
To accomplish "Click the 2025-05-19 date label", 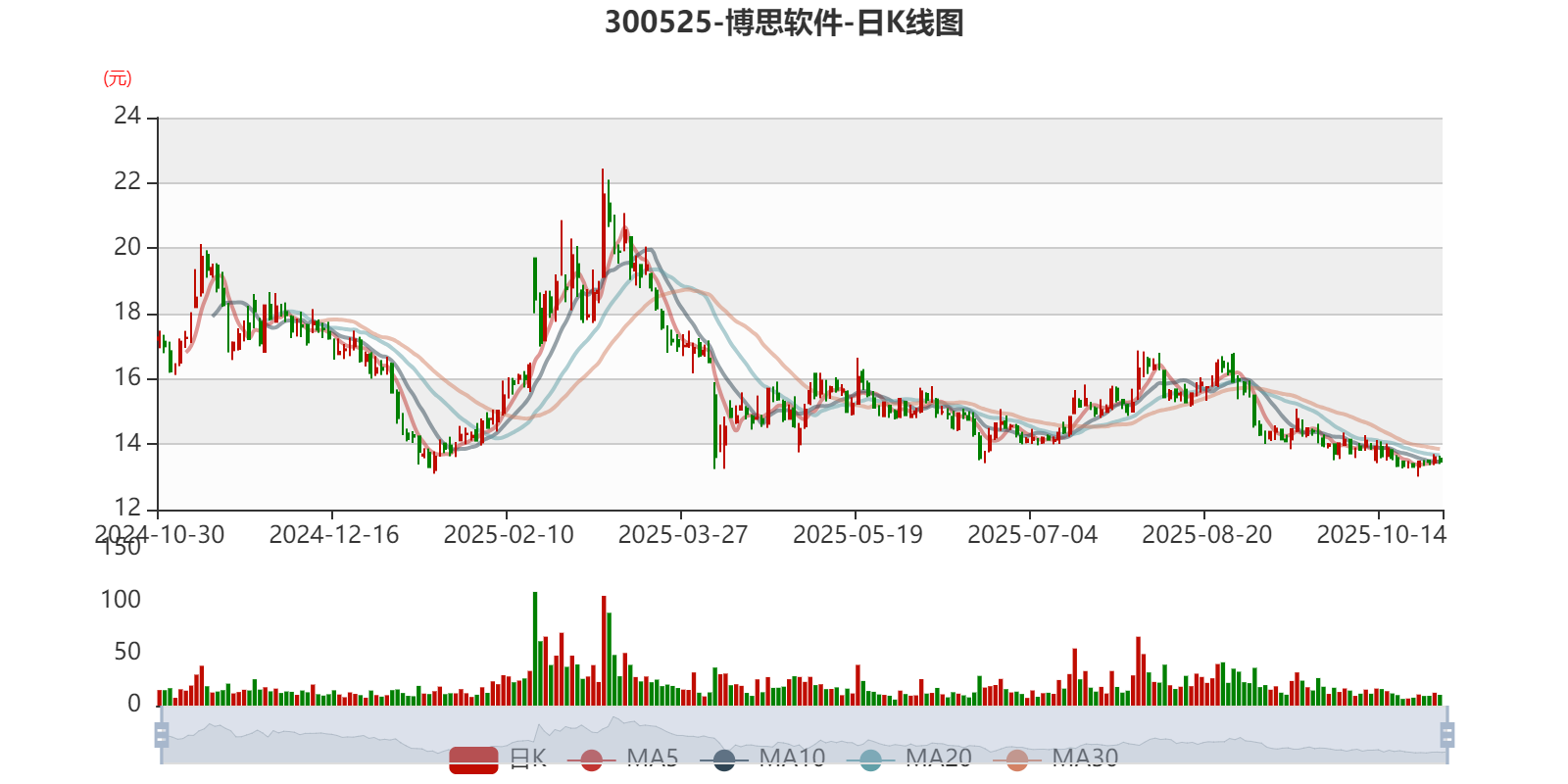I will (x=857, y=534).
